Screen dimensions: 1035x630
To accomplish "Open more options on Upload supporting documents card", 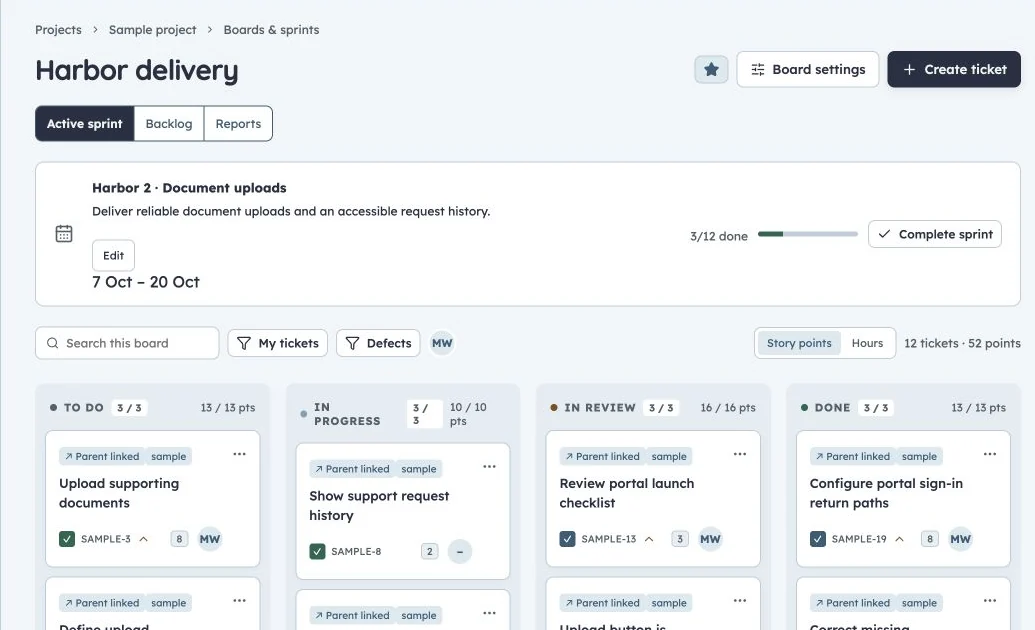I will (x=239, y=454).
